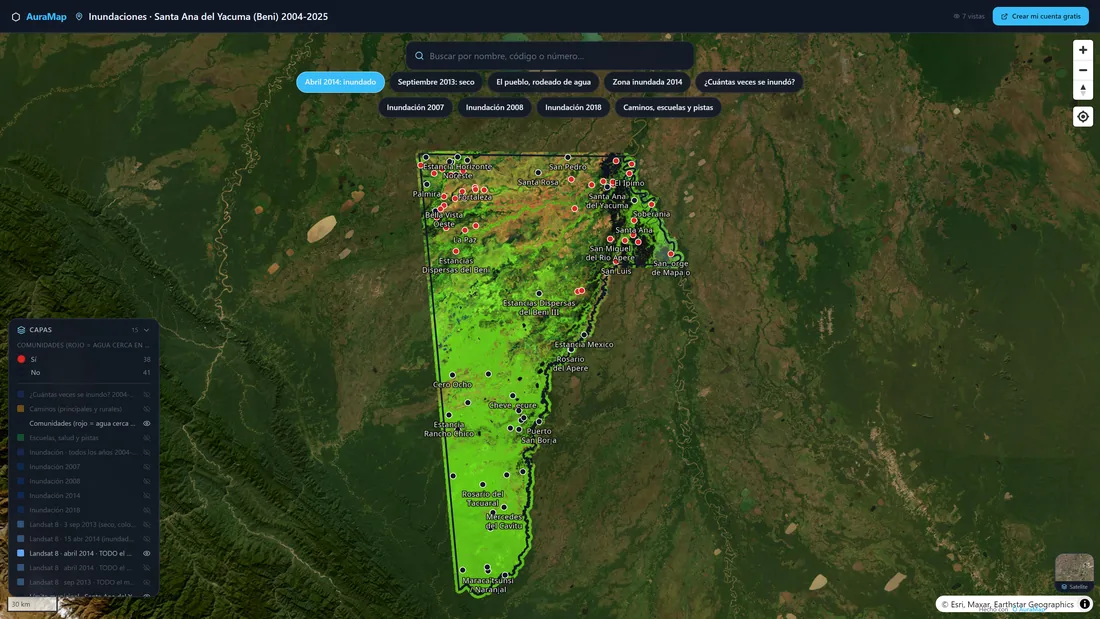Toggle visibility of the Inundación 2008 layer
The height and width of the screenshot is (619, 1100).
click(147, 481)
